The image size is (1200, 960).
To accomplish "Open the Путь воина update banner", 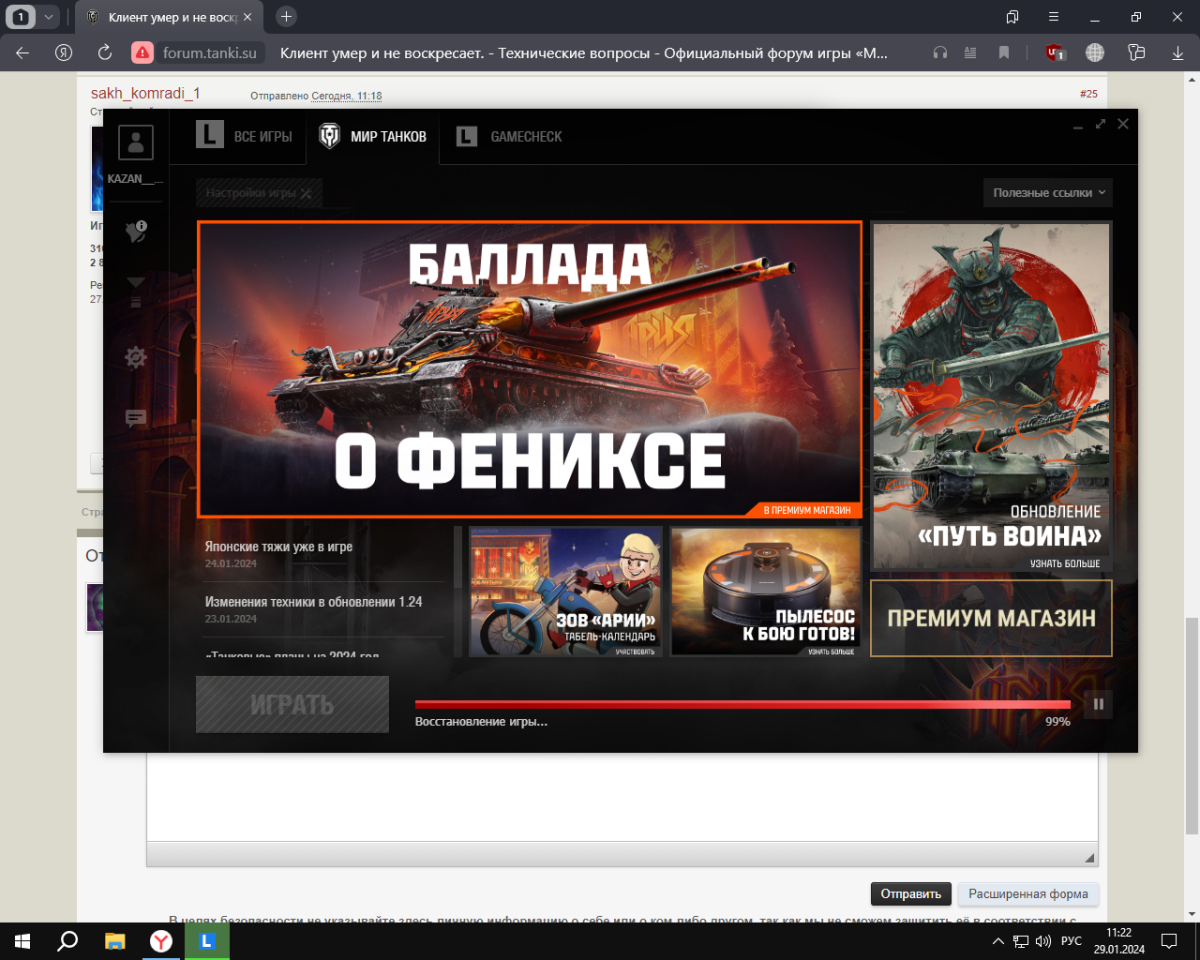I will (991, 396).
